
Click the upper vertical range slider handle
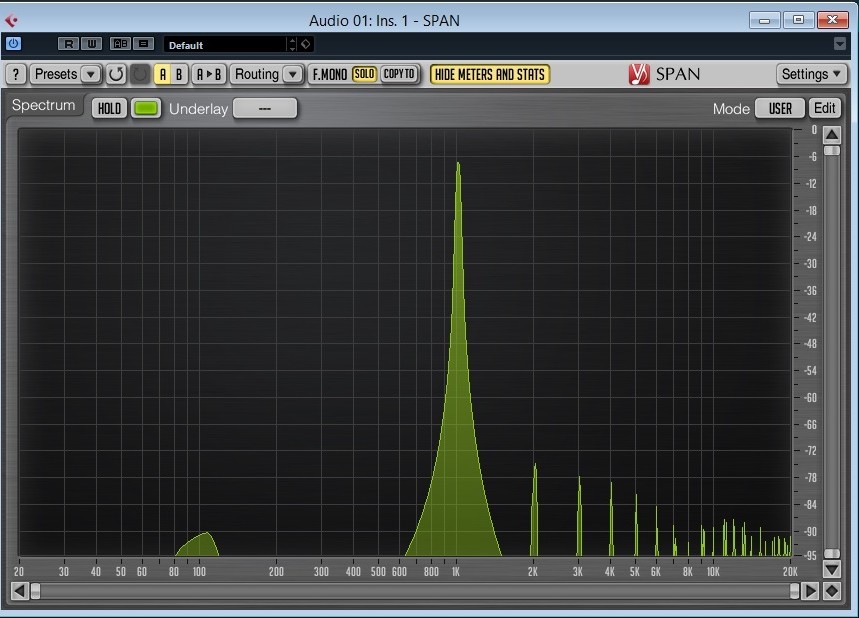[x=832, y=150]
